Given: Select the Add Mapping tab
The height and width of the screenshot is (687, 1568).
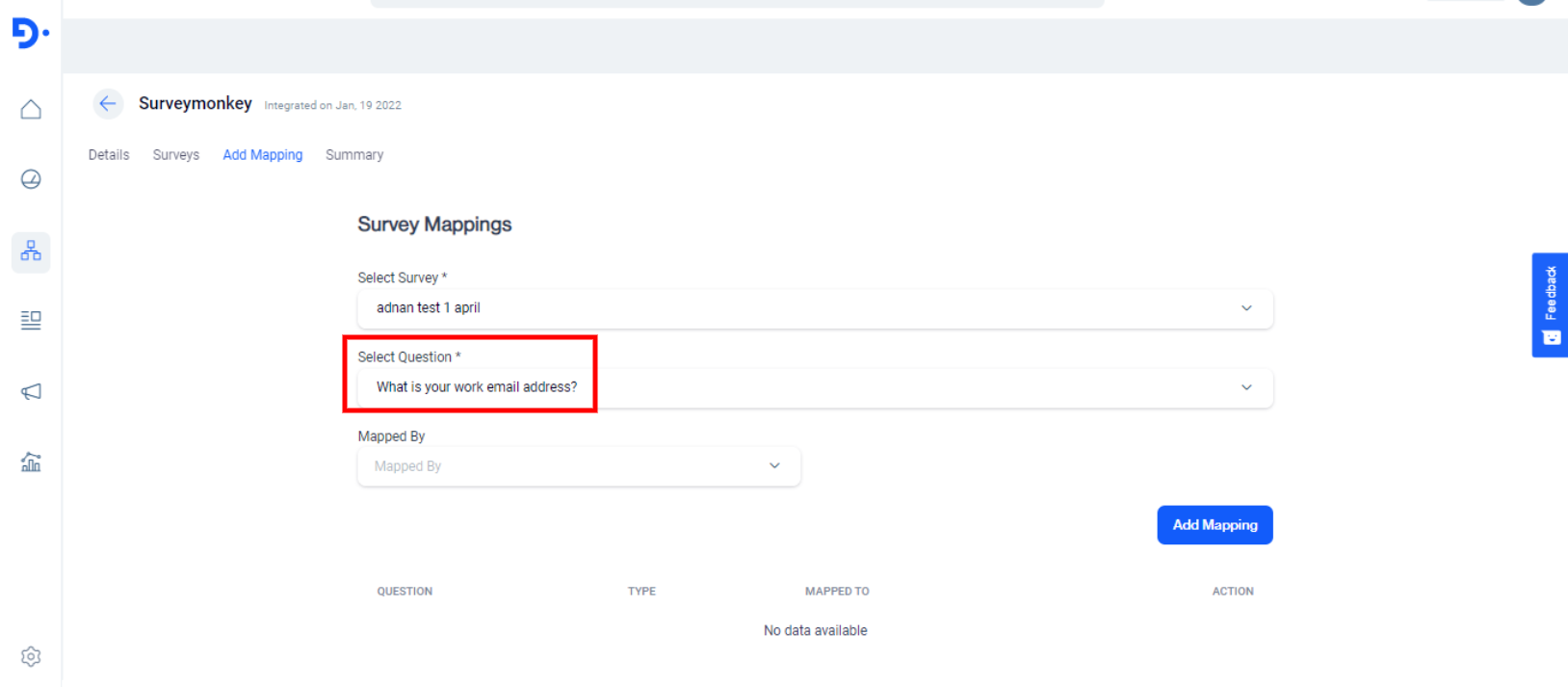Looking at the screenshot, I should coord(262,155).
